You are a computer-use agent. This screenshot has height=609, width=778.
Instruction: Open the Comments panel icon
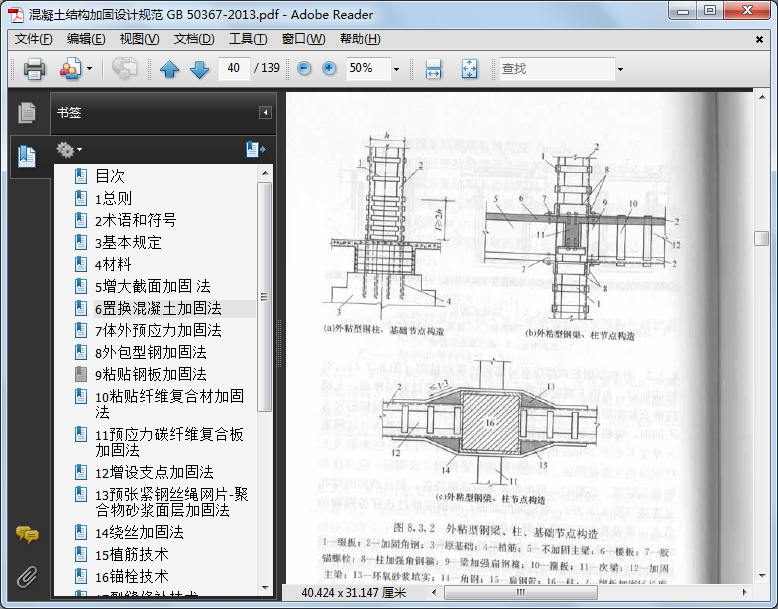[27, 535]
